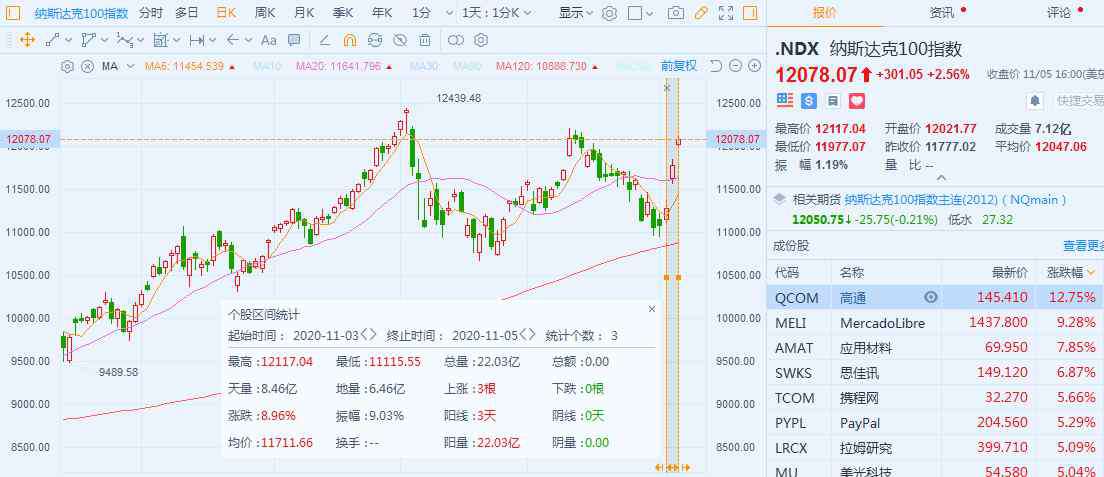Click the note document icon beside heart
The width and height of the screenshot is (1104, 477).
(x=833, y=101)
